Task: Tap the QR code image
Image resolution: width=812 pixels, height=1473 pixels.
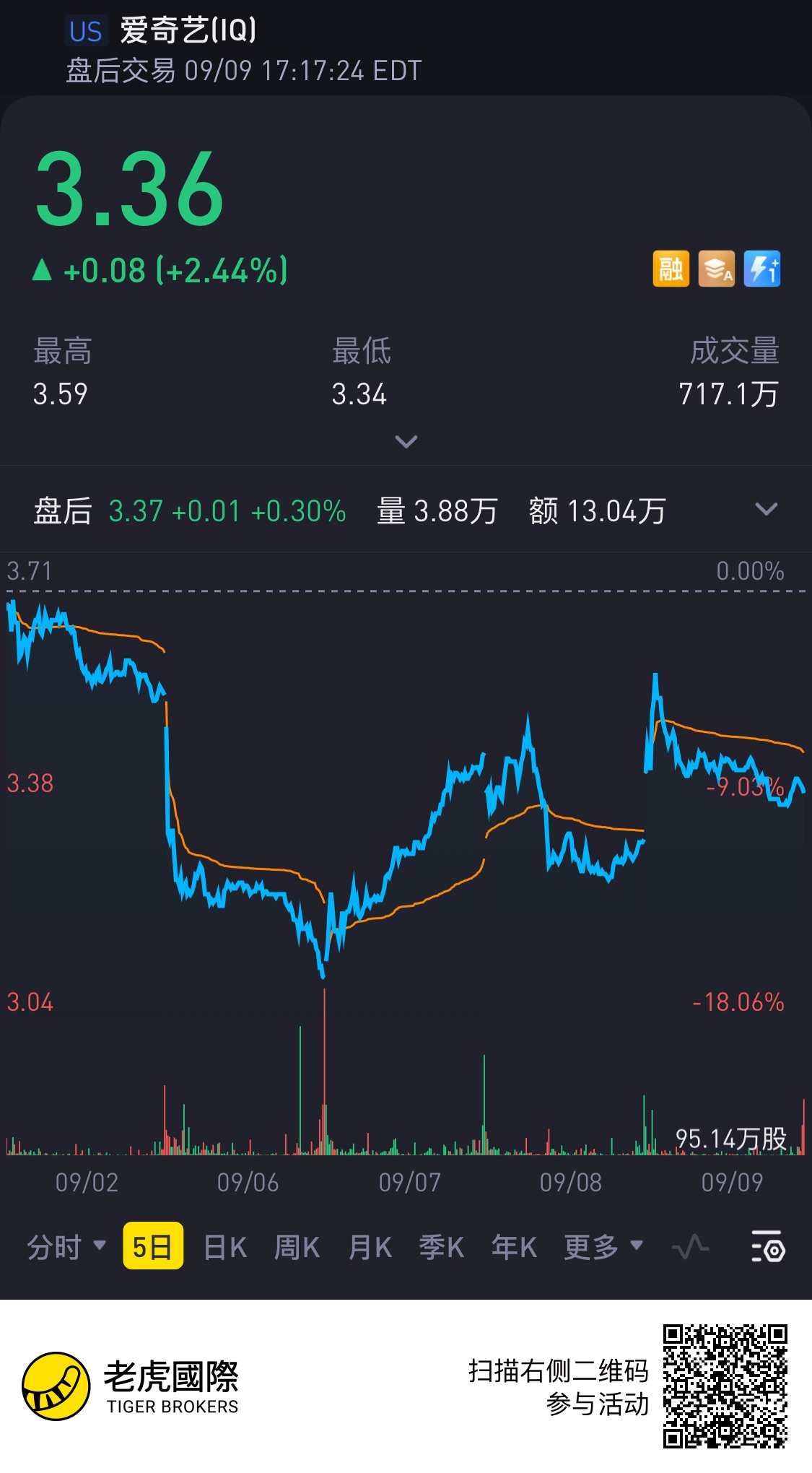Action: [725, 1386]
